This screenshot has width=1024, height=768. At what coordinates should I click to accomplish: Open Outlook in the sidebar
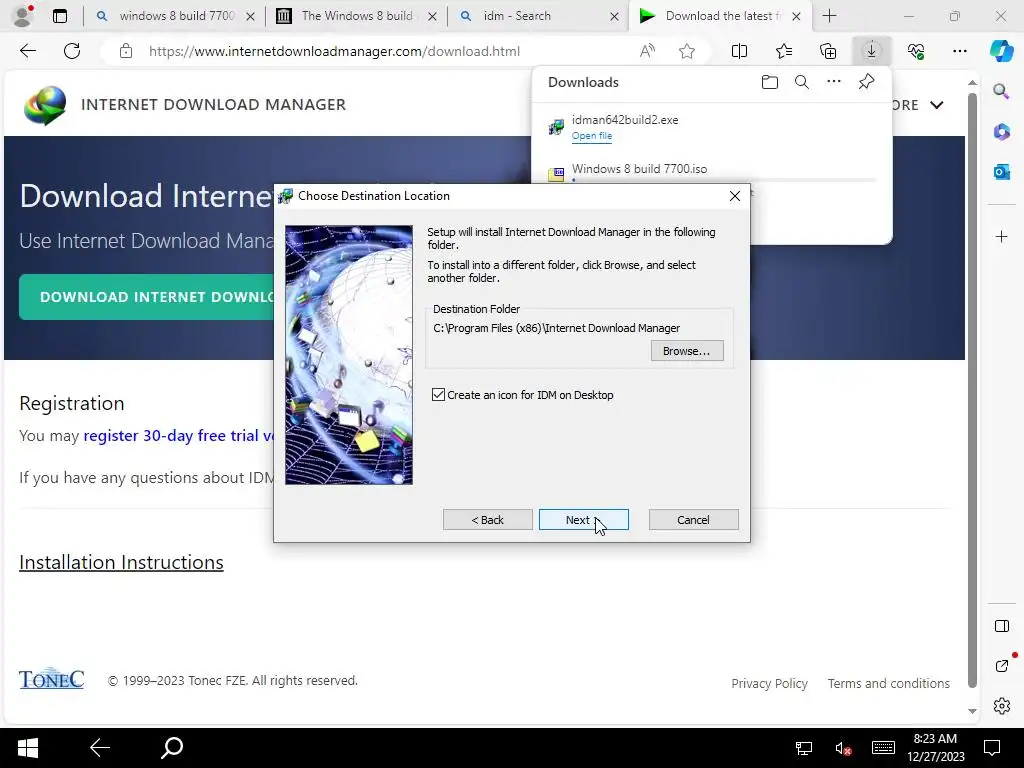pos(1001,172)
